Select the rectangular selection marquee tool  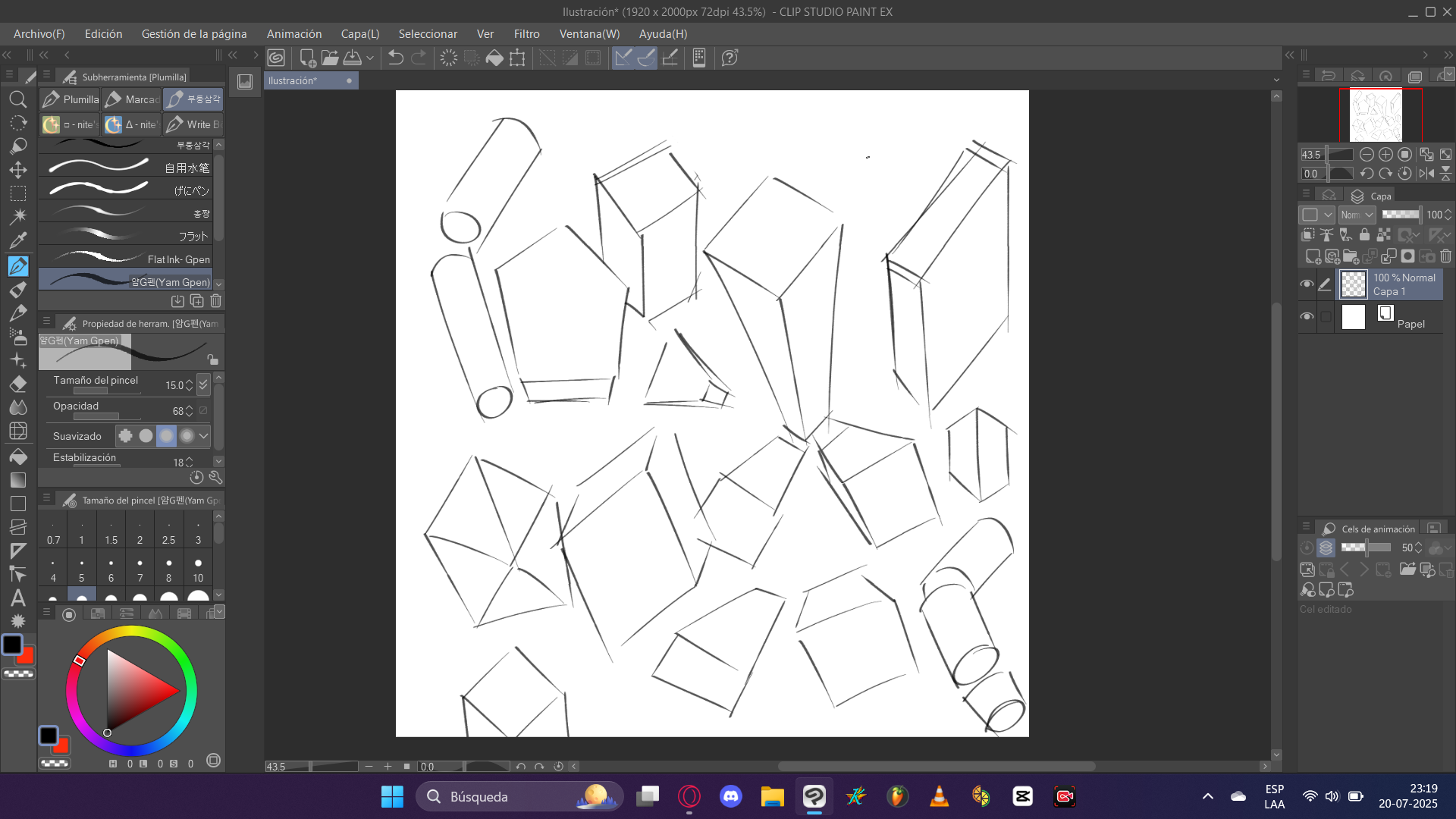click(18, 193)
